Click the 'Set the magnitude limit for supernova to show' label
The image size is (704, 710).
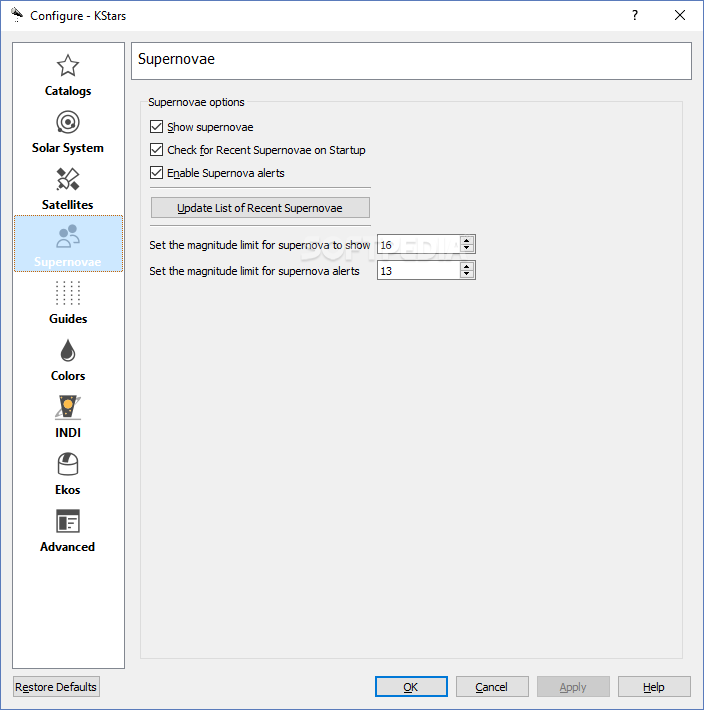tap(260, 245)
